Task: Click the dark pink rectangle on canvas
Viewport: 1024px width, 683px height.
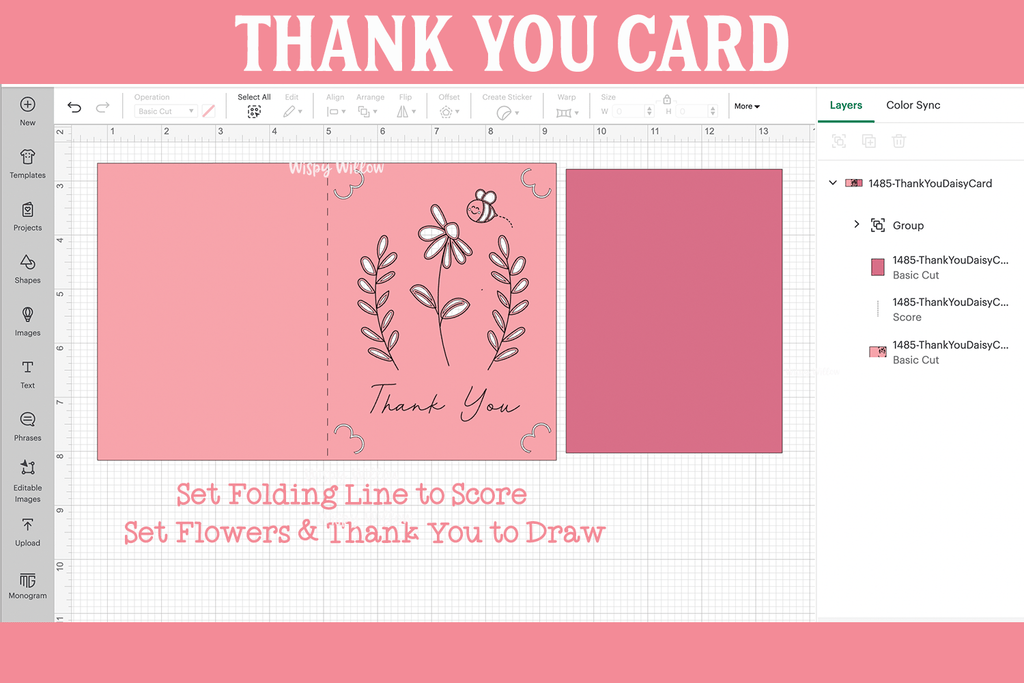Action: [673, 310]
